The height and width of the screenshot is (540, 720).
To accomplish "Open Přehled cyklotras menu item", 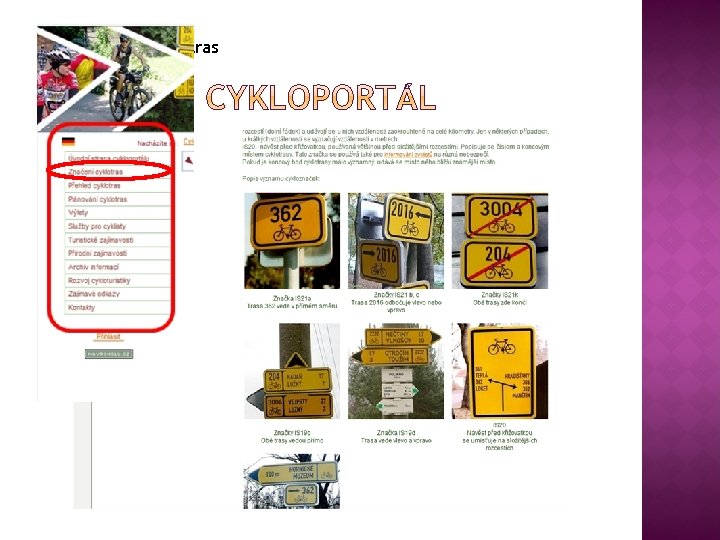I will pyautogui.click(x=117, y=186).
